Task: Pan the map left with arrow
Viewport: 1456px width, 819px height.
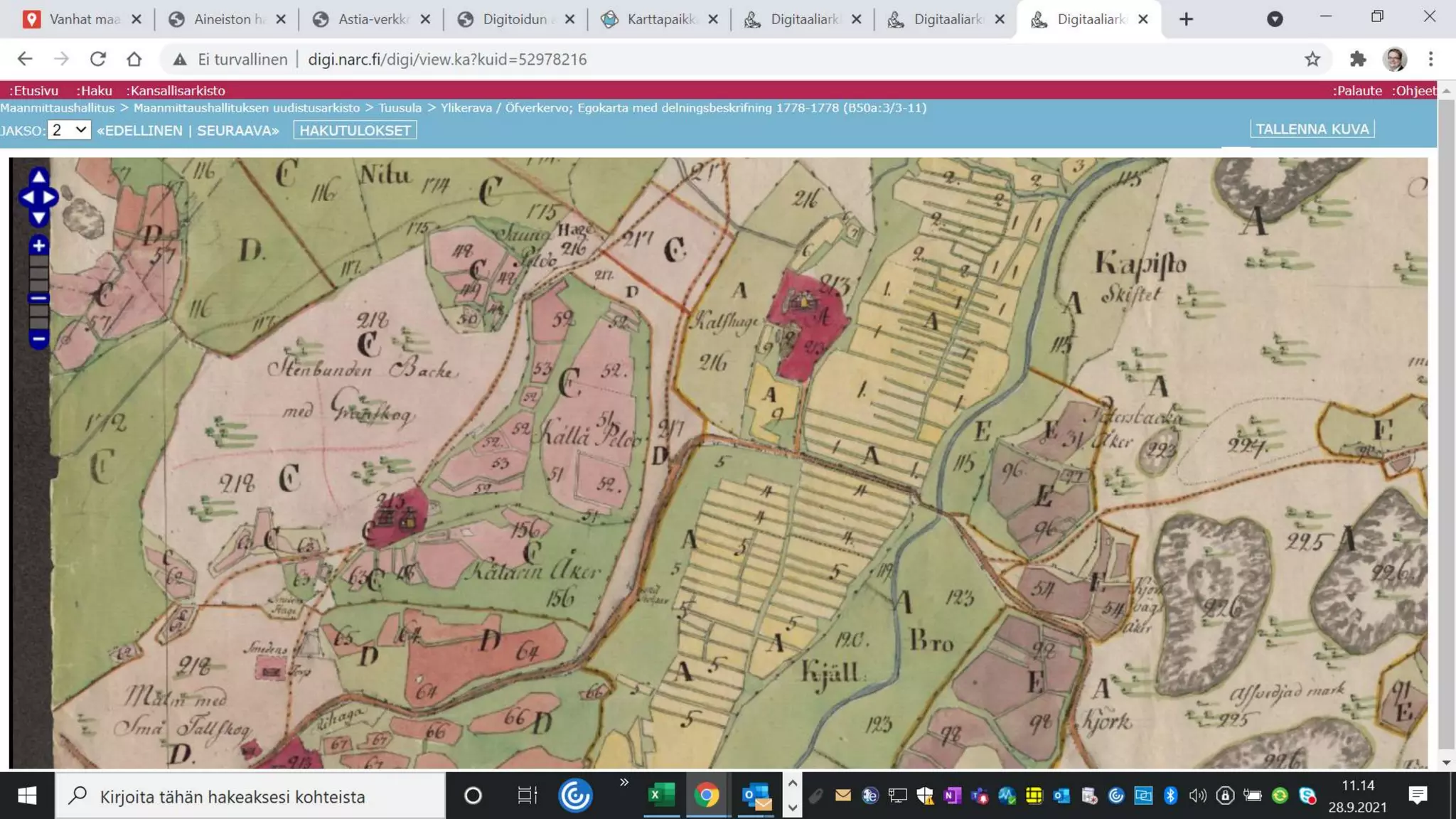Action: point(27,198)
